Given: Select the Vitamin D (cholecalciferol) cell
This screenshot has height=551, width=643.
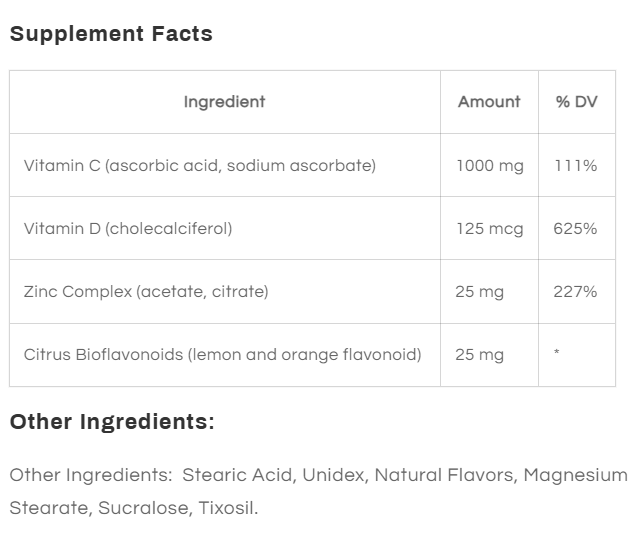Looking at the screenshot, I should (x=128, y=228).
